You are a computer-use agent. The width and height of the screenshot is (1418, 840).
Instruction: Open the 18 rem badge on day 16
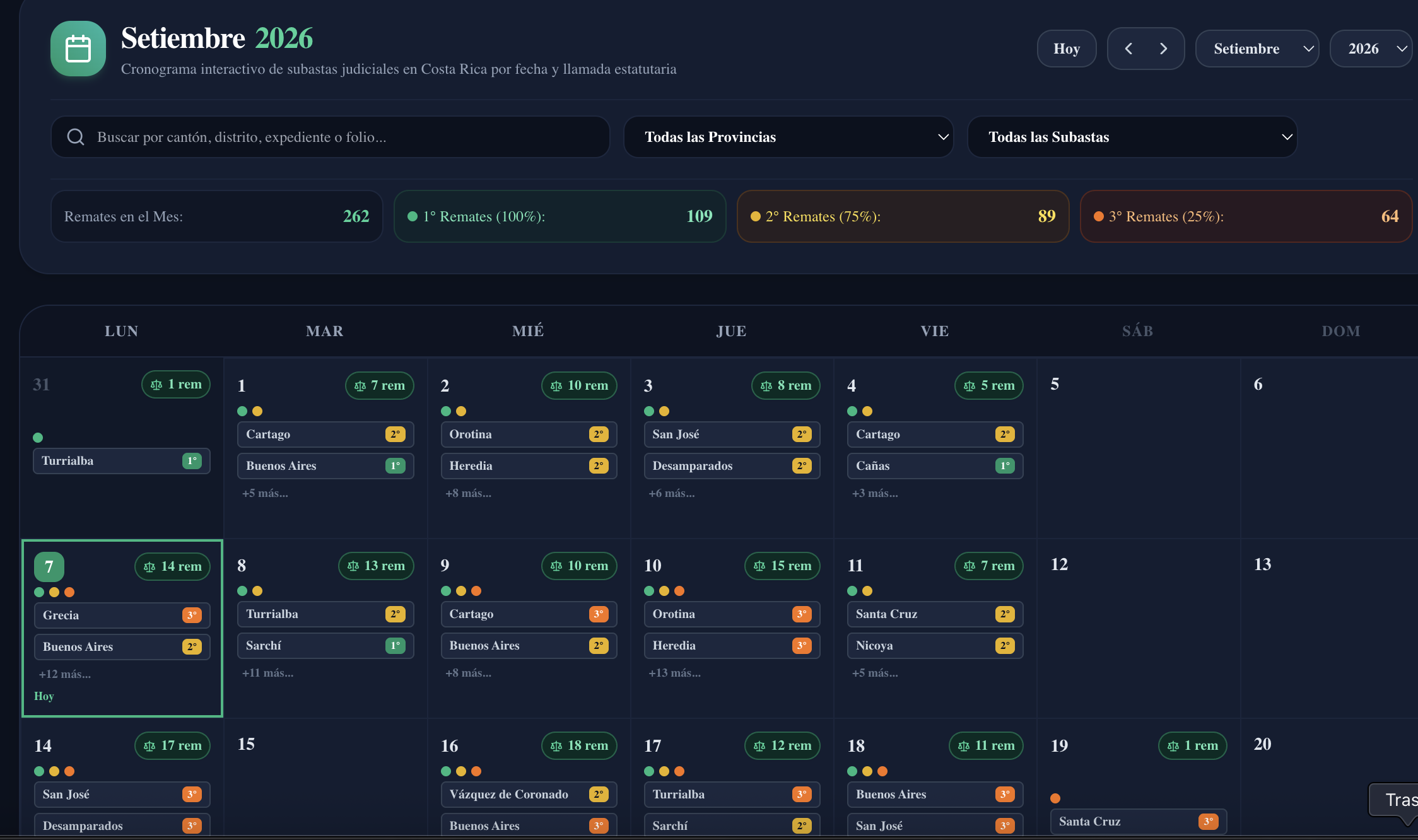579,745
